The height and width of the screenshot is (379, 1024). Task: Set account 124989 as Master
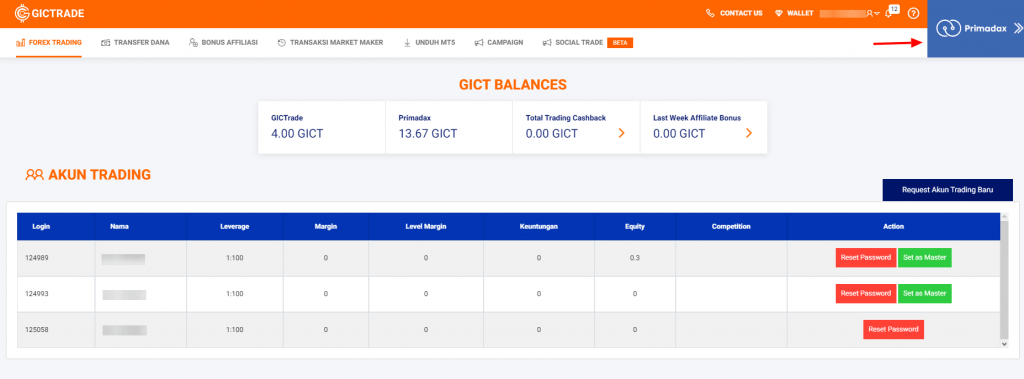(x=925, y=257)
